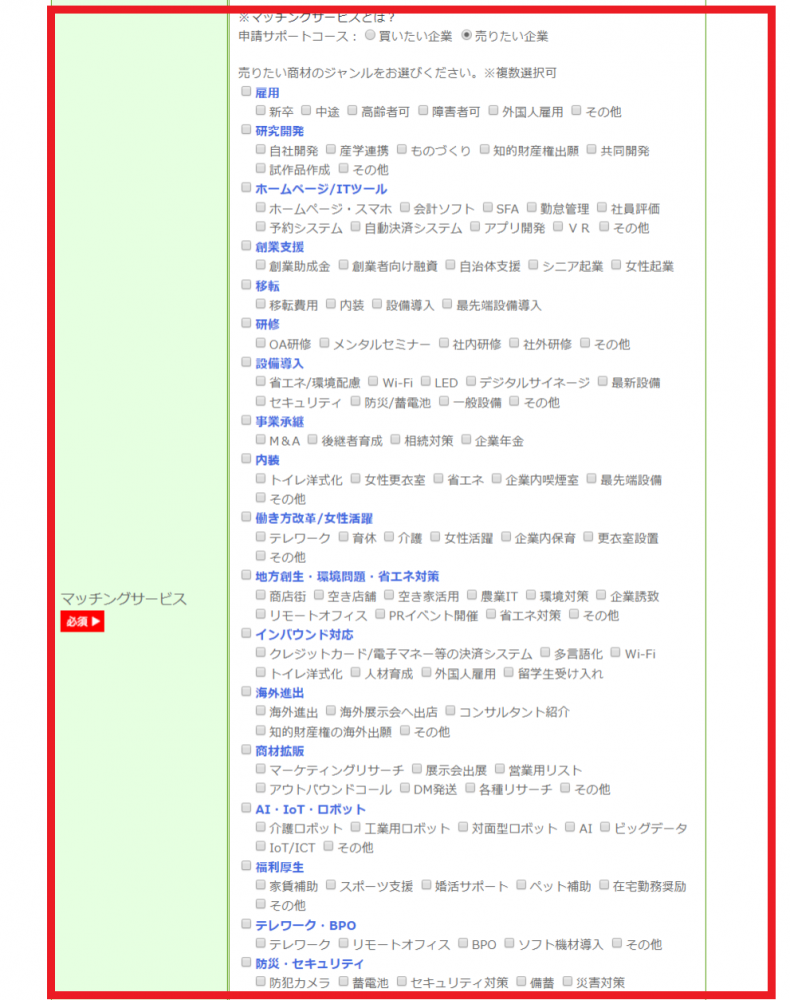
Task: Select the 買いたい企業 radio button
Action: pos(370,36)
